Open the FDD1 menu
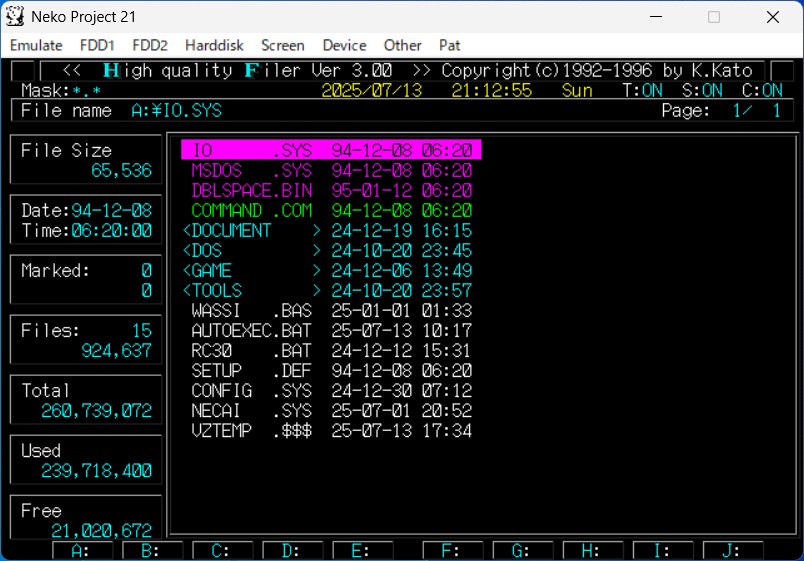This screenshot has width=804, height=561. click(98, 45)
